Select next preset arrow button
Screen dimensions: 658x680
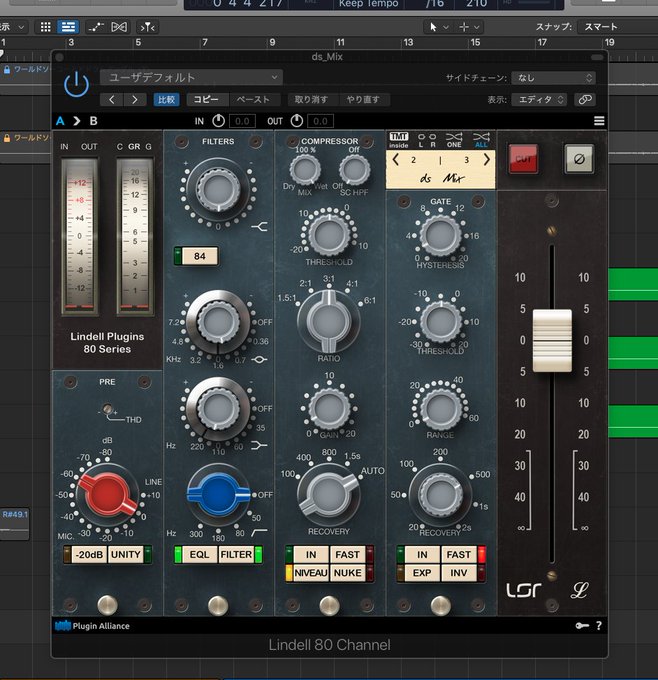tap(134, 100)
